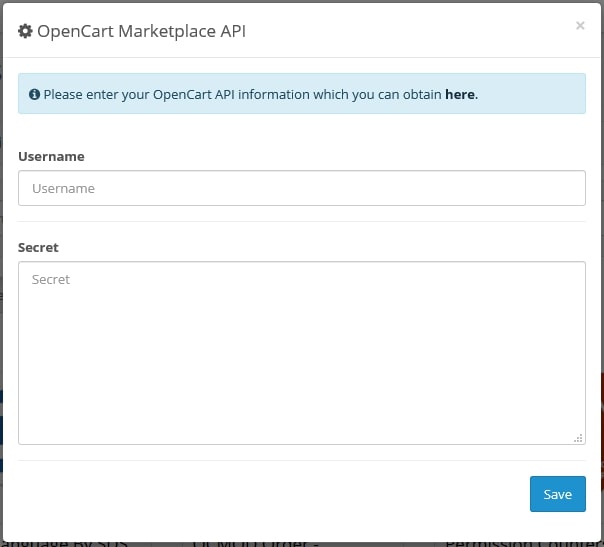This screenshot has width=604, height=547.
Task: Click the 'Secret' field label
Action: [38, 247]
